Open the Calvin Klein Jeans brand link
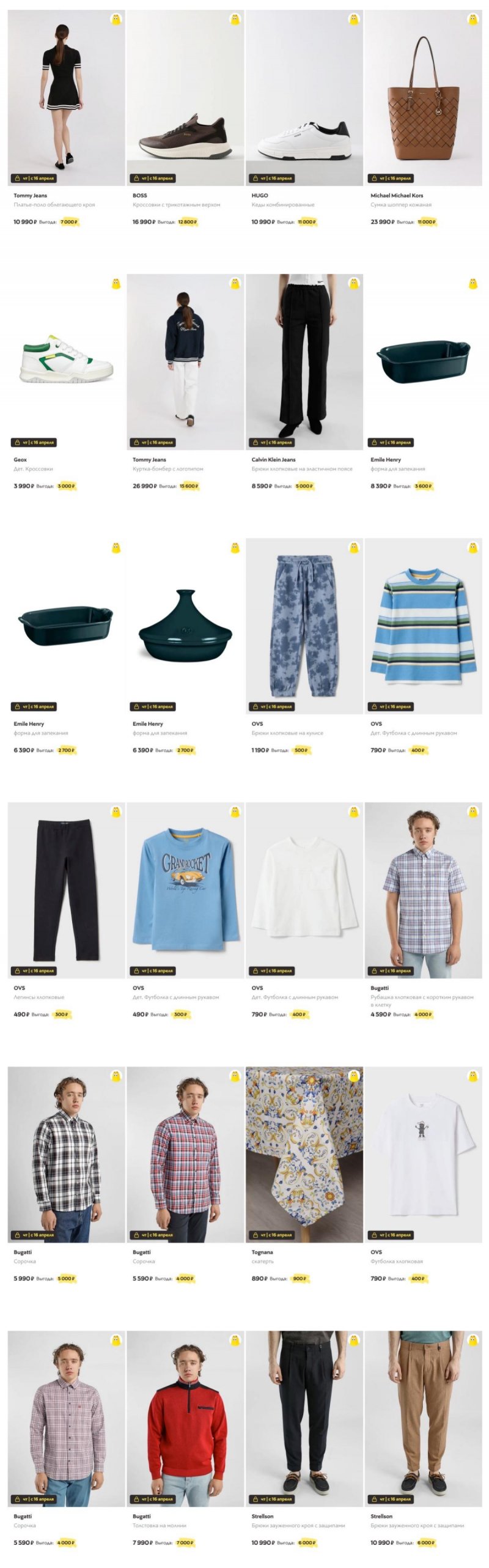The image size is (489, 1568). point(273,459)
